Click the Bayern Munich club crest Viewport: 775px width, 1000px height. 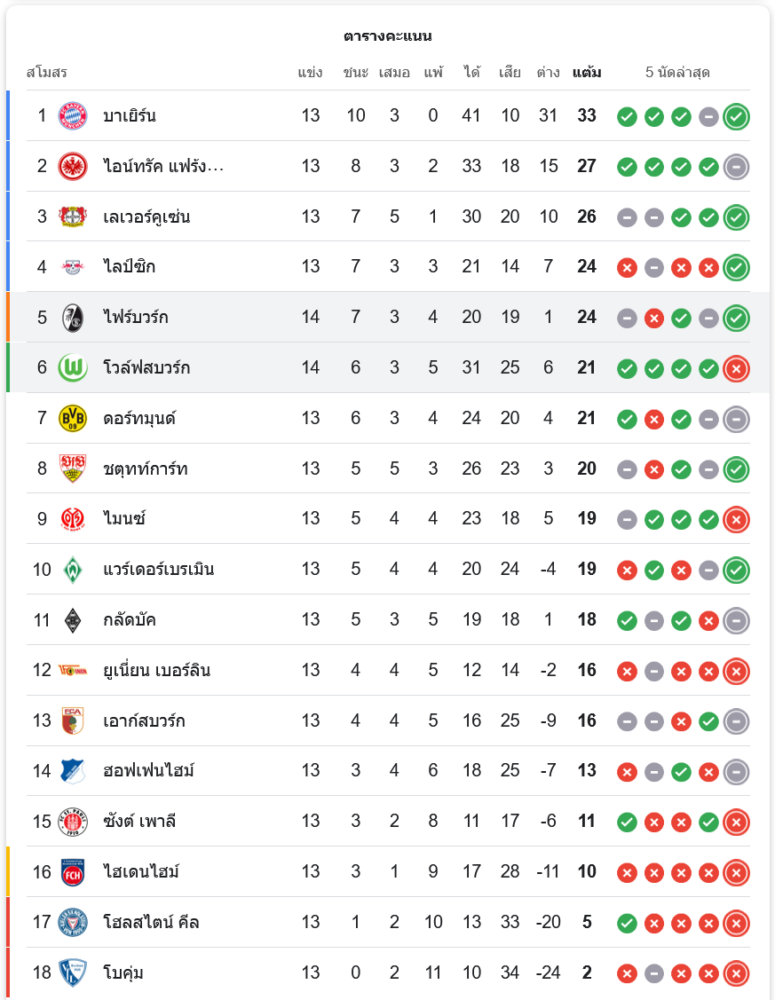73,116
